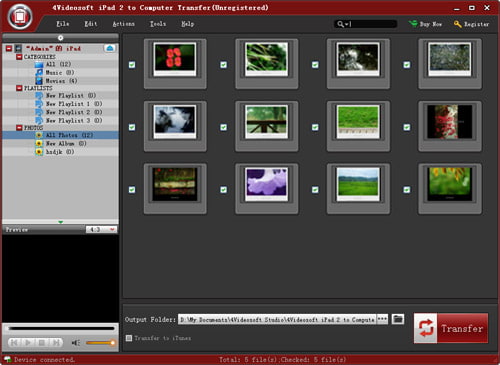Click the Buy Now cart icon
This screenshot has width=500, height=365.
pyautogui.click(x=413, y=24)
